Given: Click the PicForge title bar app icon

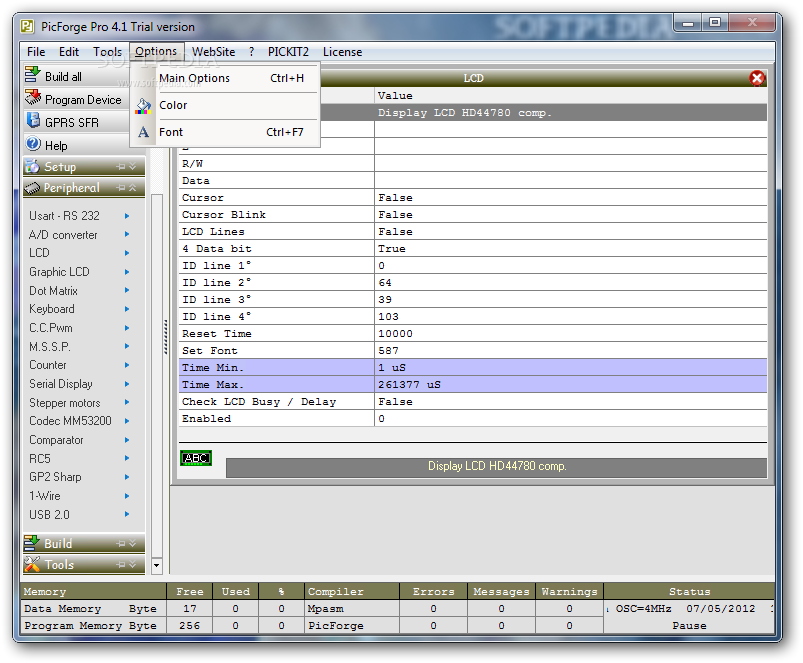Looking at the screenshot, I should tap(27, 26).
